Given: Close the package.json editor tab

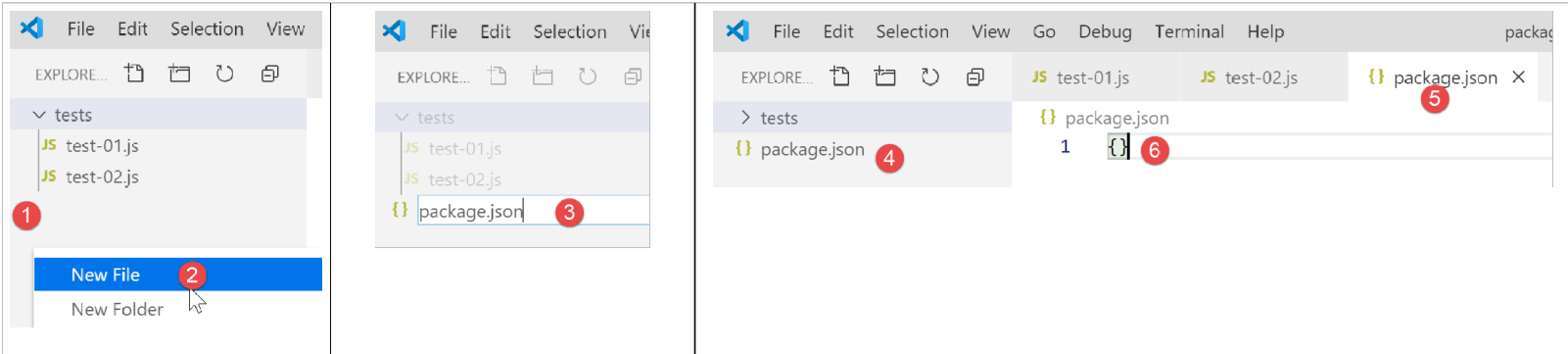Looking at the screenshot, I should click(x=1518, y=76).
